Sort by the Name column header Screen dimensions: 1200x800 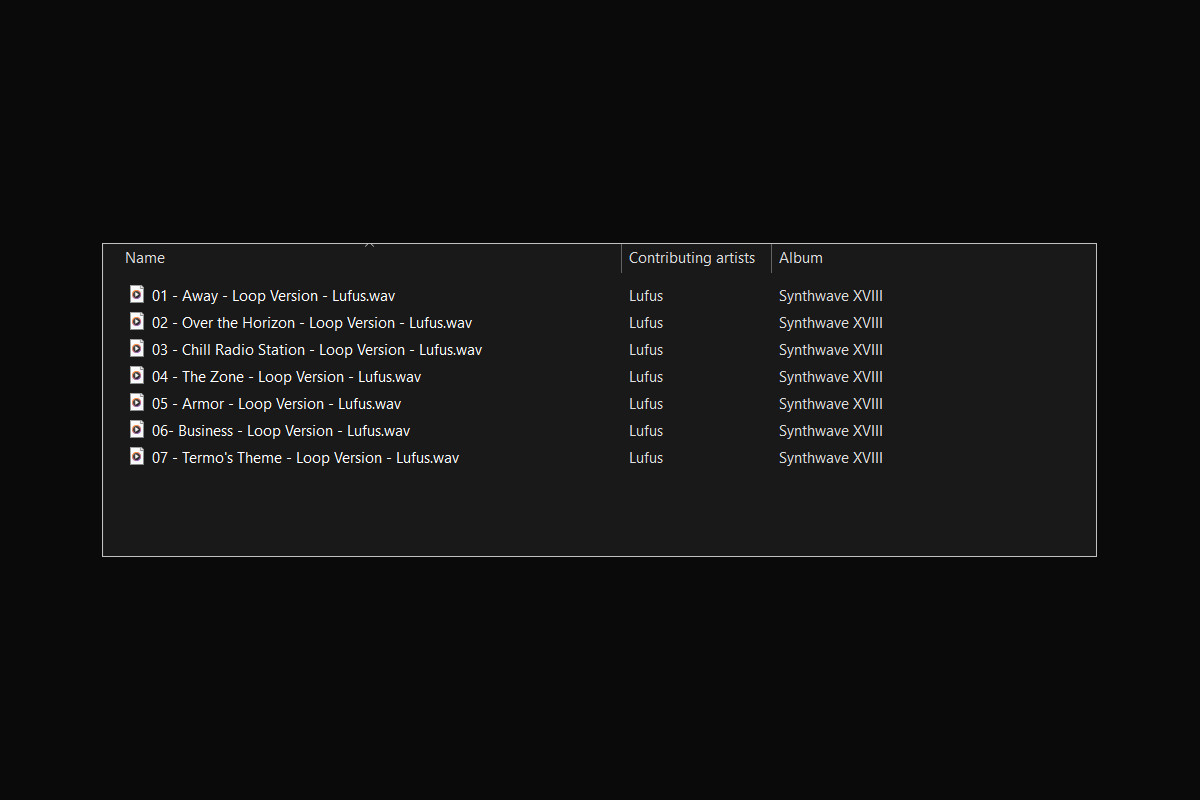pos(145,258)
